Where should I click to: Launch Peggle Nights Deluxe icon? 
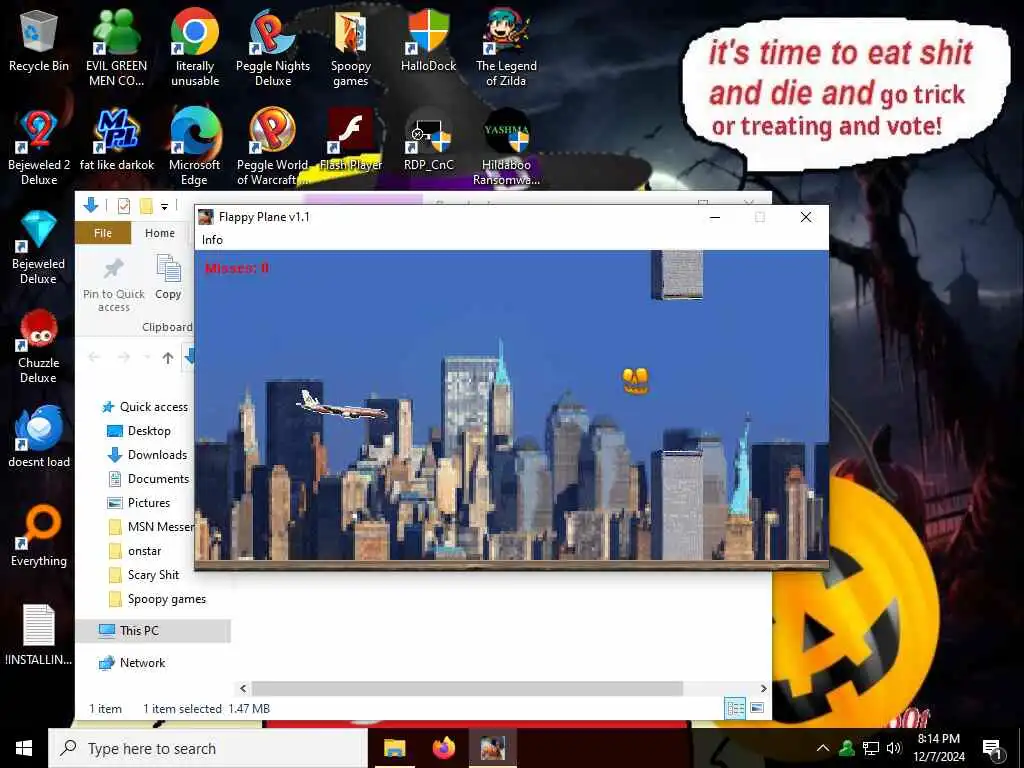(272, 48)
